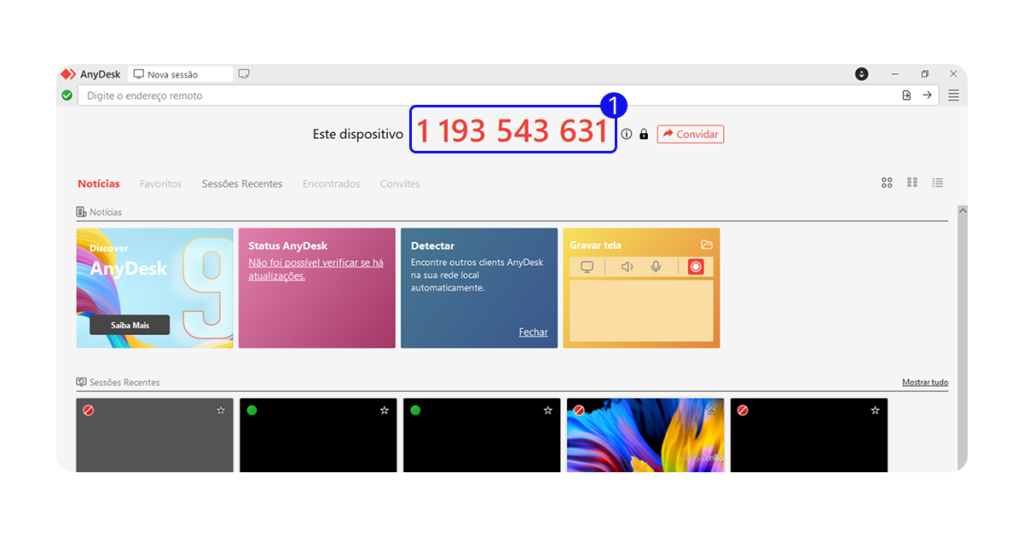Click the vertical scrollbar up arrow
Image resolution: width=1024 pixels, height=537 pixels.
coord(962,211)
